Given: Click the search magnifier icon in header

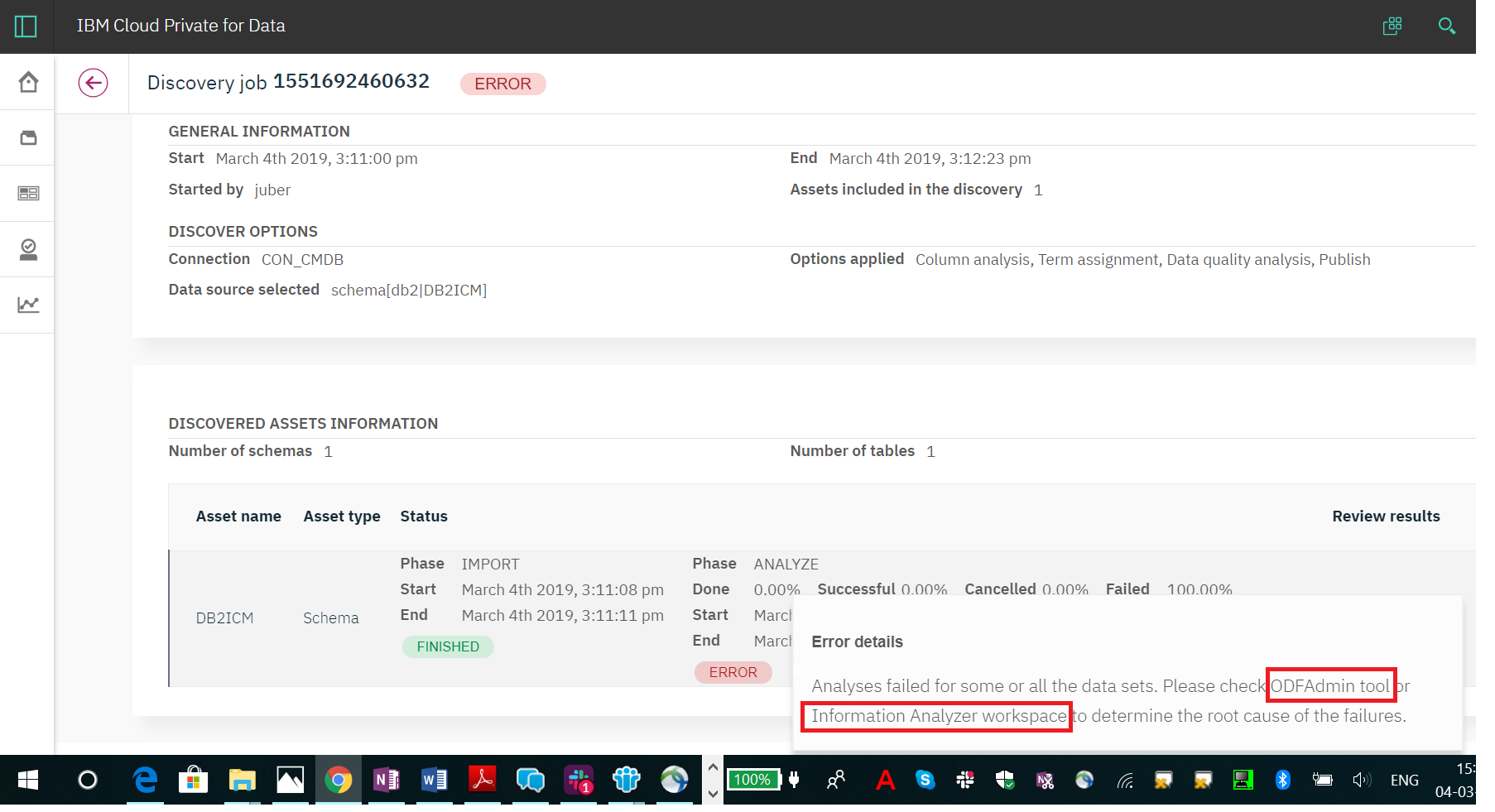Looking at the screenshot, I should 1447,26.
